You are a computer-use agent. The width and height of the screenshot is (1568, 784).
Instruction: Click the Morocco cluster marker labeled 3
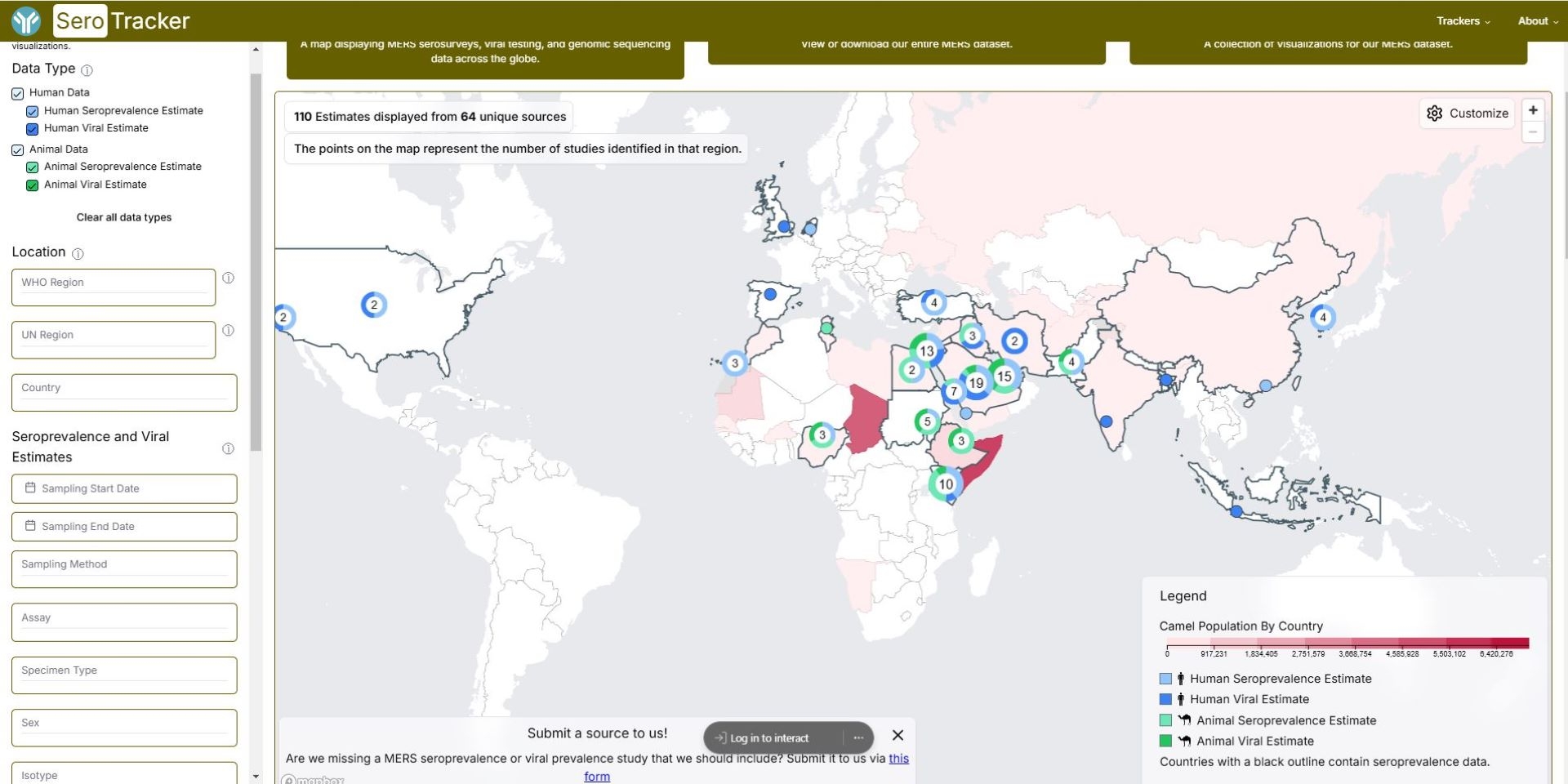735,363
